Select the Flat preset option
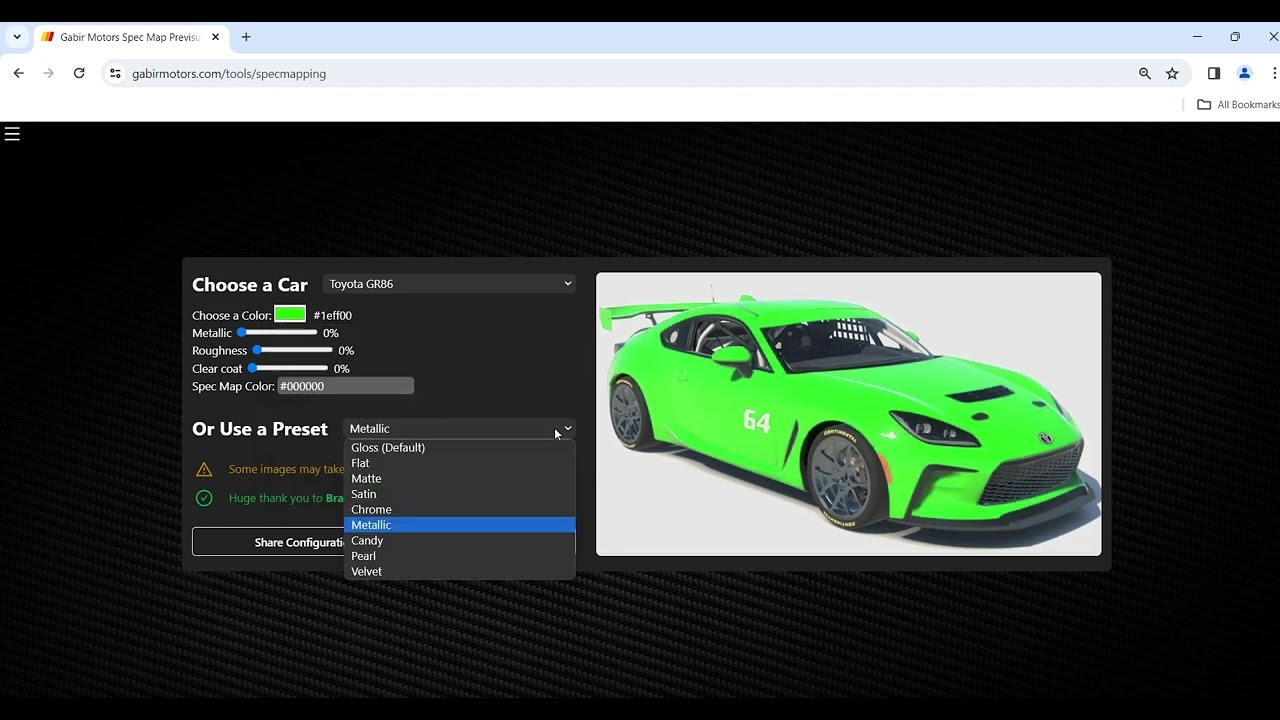This screenshot has width=1280, height=720. click(x=460, y=463)
